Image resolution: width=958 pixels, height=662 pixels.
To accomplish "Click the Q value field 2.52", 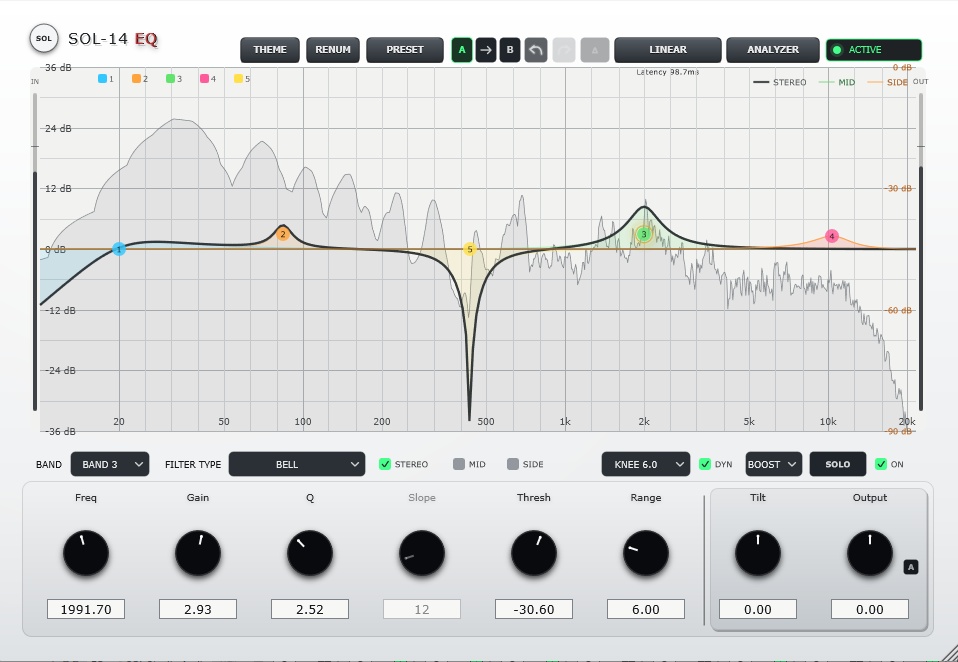I will pos(310,609).
